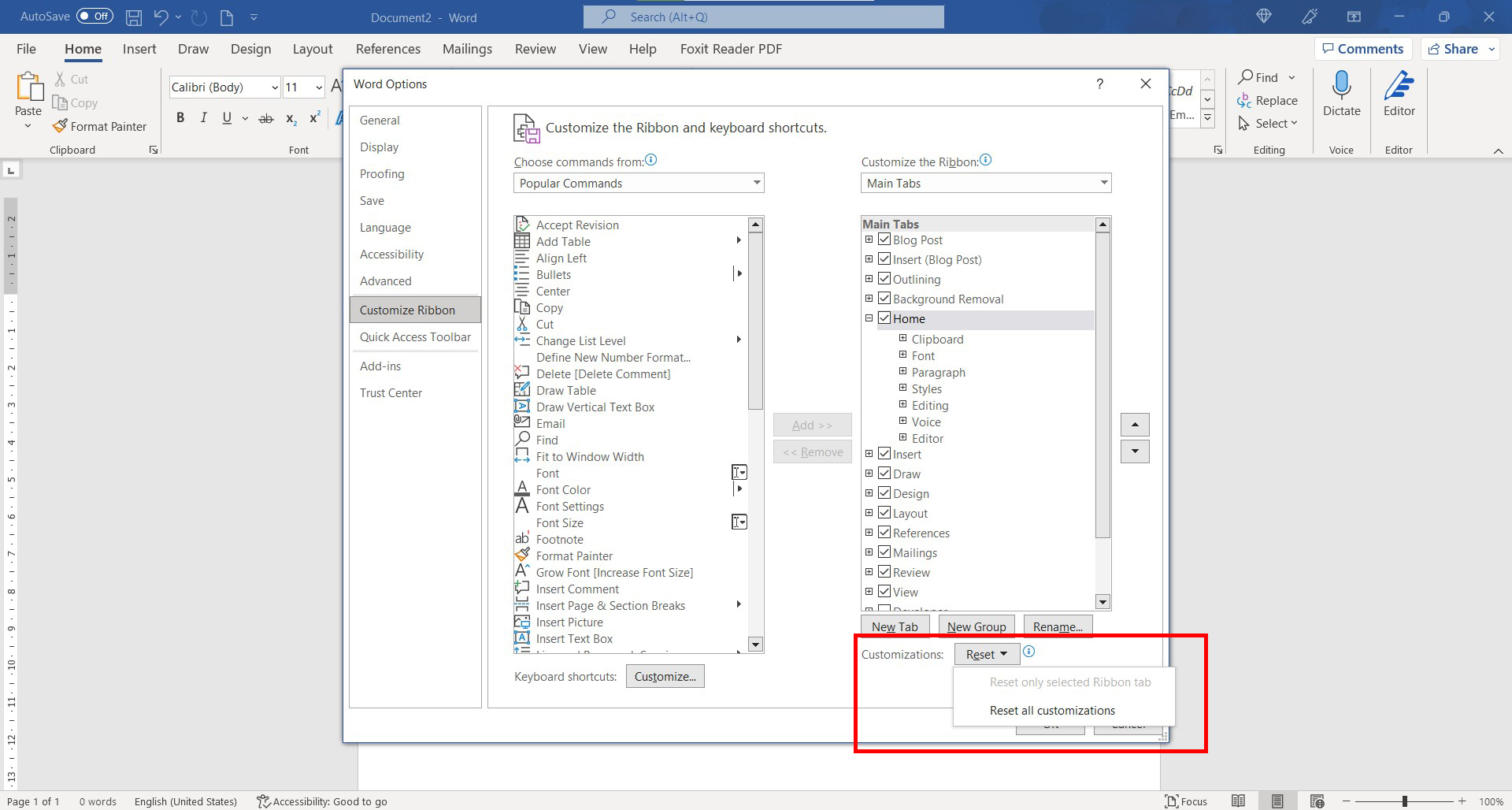
Task: Click info icon next to Reset button
Action: pyautogui.click(x=1028, y=652)
